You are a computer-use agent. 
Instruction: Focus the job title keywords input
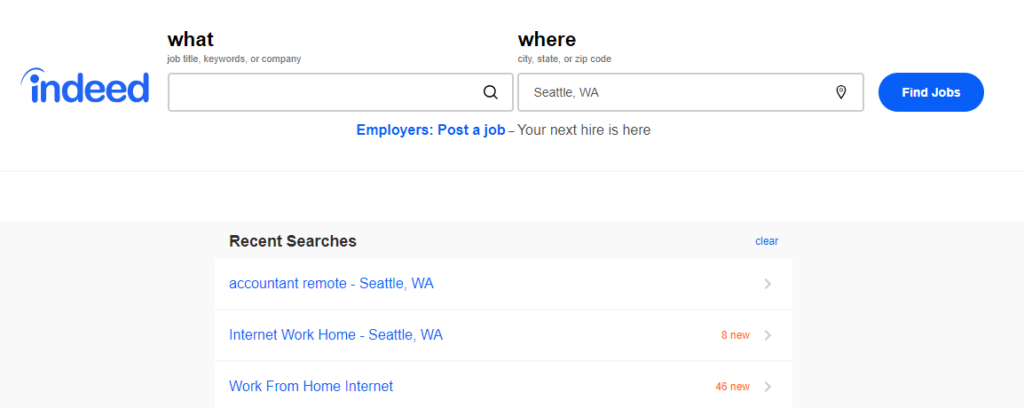point(340,92)
